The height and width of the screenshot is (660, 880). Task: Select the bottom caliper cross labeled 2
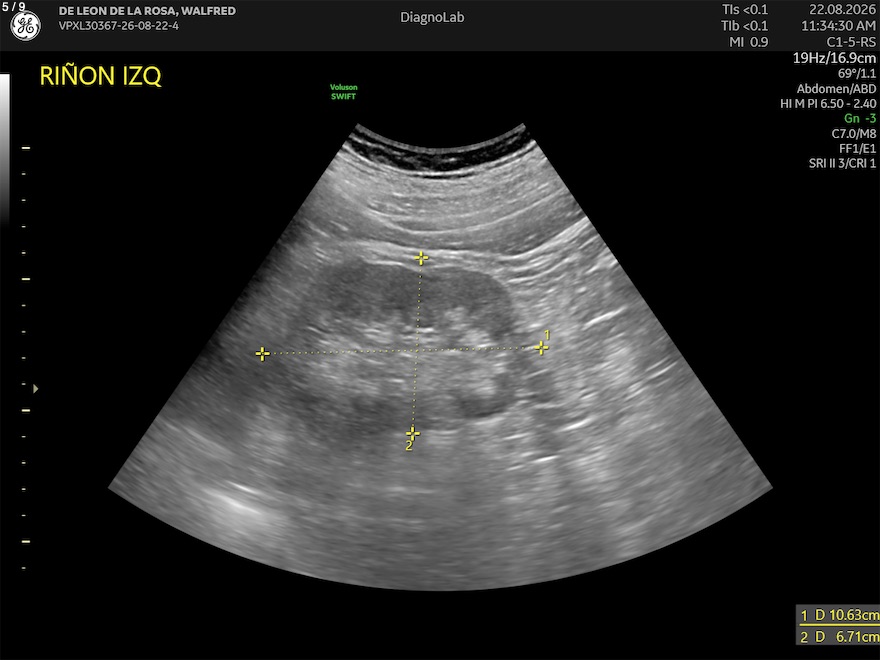click(412, 433)
